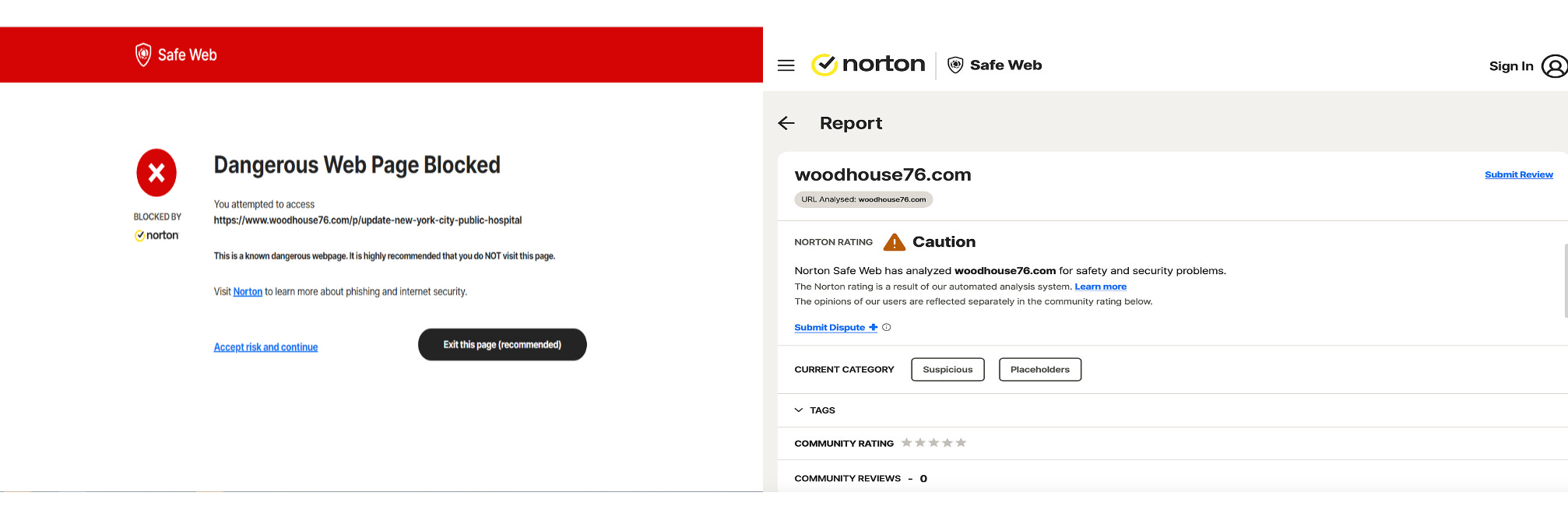
Task: Open the Submit Review link
Action: tap(1518, 174)
